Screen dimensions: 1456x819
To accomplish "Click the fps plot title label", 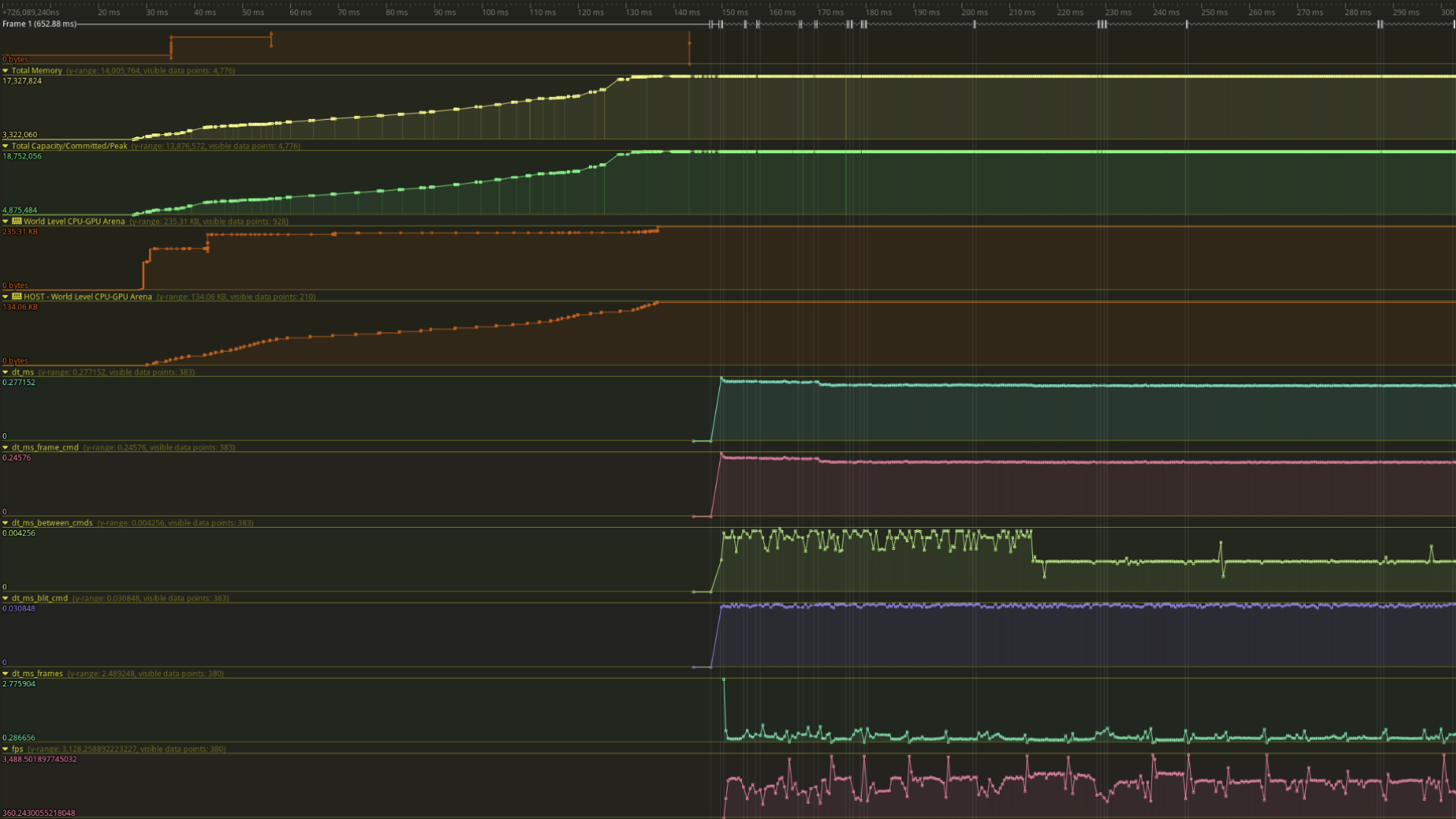I will (x=17, y=748).
